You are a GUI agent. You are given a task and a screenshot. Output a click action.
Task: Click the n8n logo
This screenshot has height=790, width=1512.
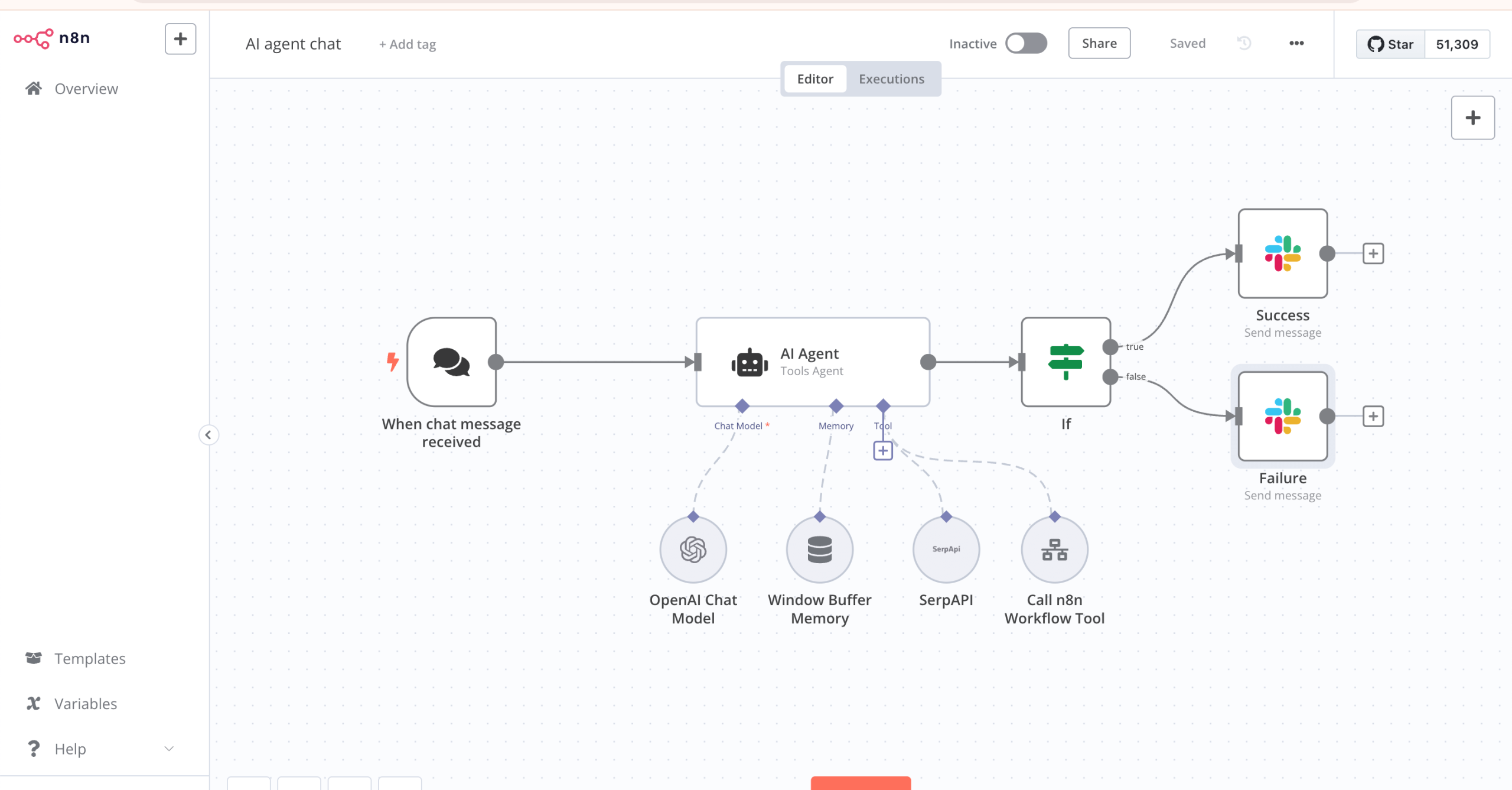pyautogui.click(x=52, y=38)
